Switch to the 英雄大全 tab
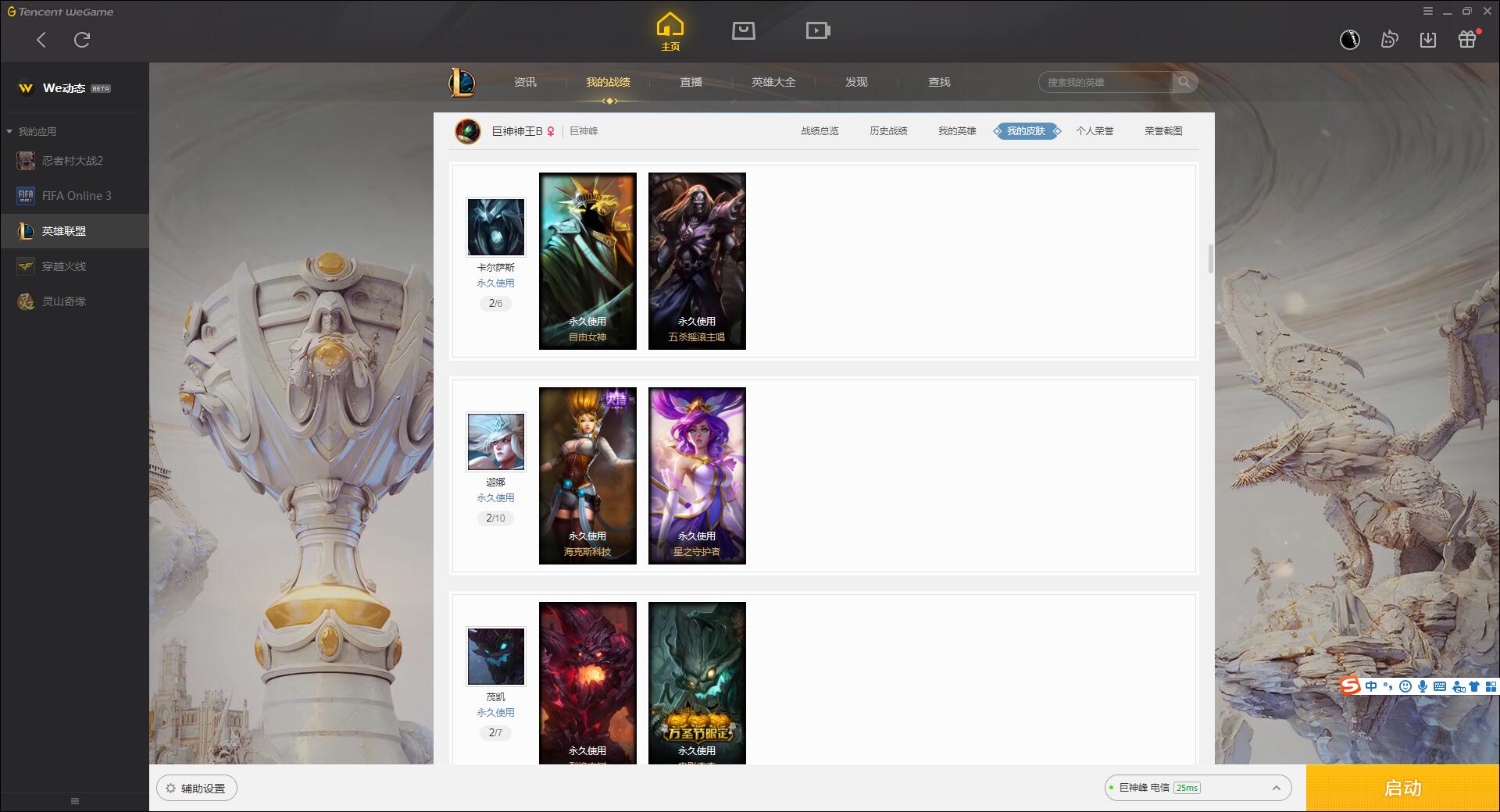 pos(773,82)
